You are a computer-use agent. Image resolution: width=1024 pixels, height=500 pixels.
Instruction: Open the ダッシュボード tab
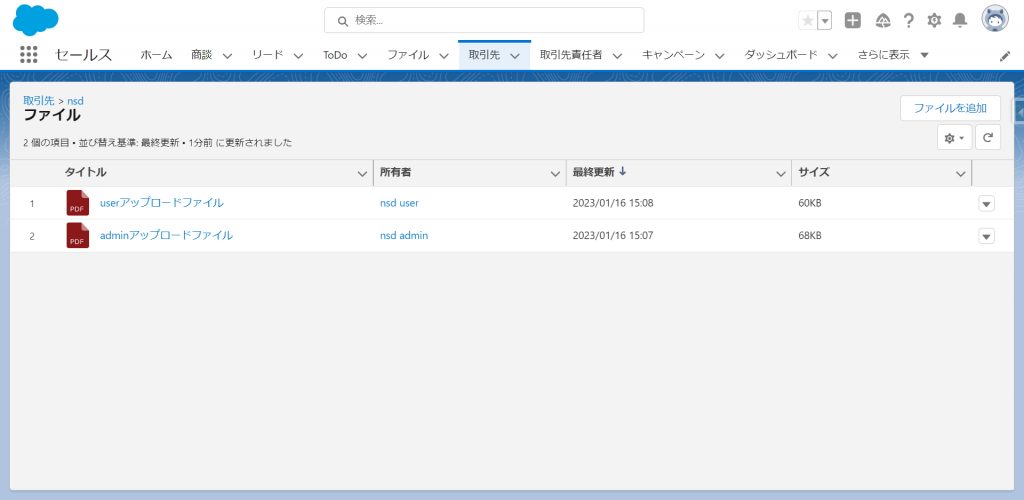point(780,55)
